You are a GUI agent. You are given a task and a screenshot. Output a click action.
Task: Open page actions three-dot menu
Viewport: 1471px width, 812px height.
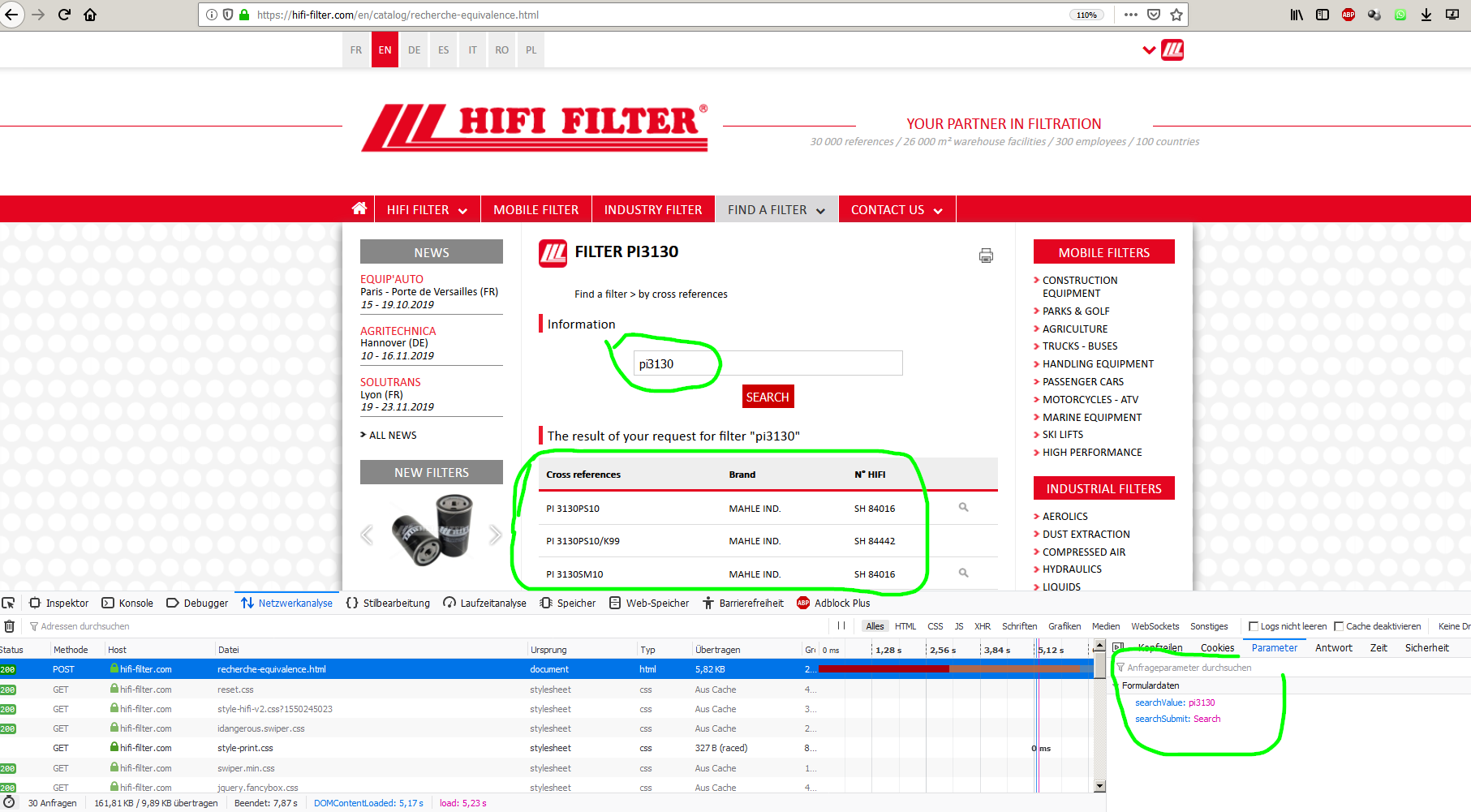click(1131, 15)
